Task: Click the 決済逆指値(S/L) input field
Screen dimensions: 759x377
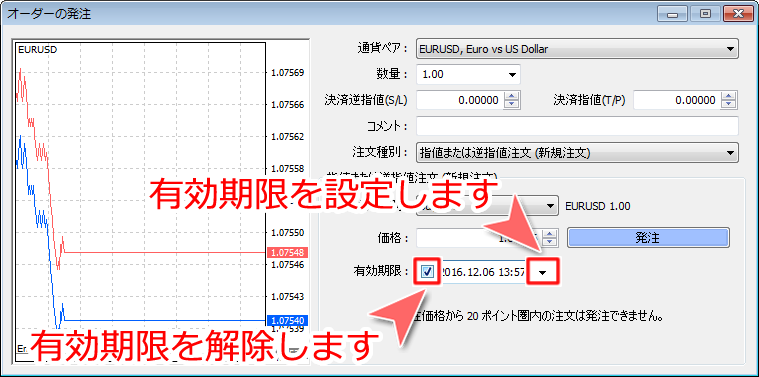Action: tap(460, 100)
